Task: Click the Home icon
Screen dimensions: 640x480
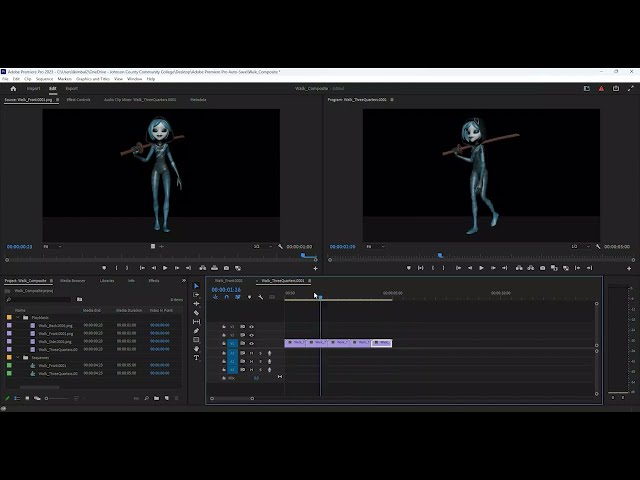Action: (13, 89)
